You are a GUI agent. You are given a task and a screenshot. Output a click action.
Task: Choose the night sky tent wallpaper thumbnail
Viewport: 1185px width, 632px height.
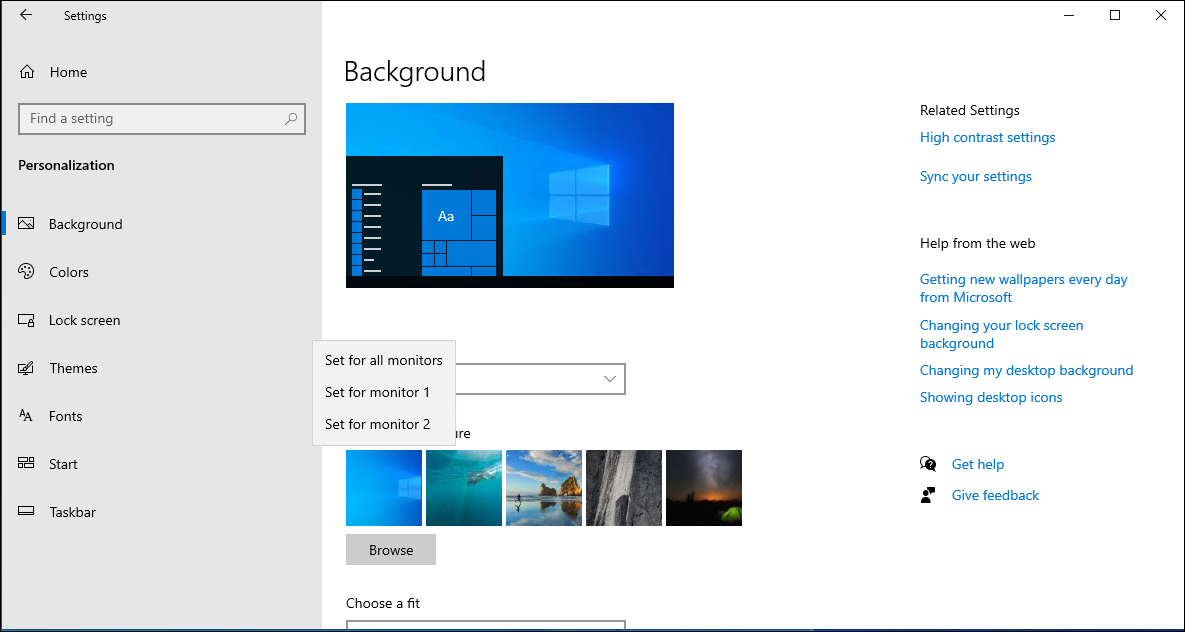(x=704, y=488)
